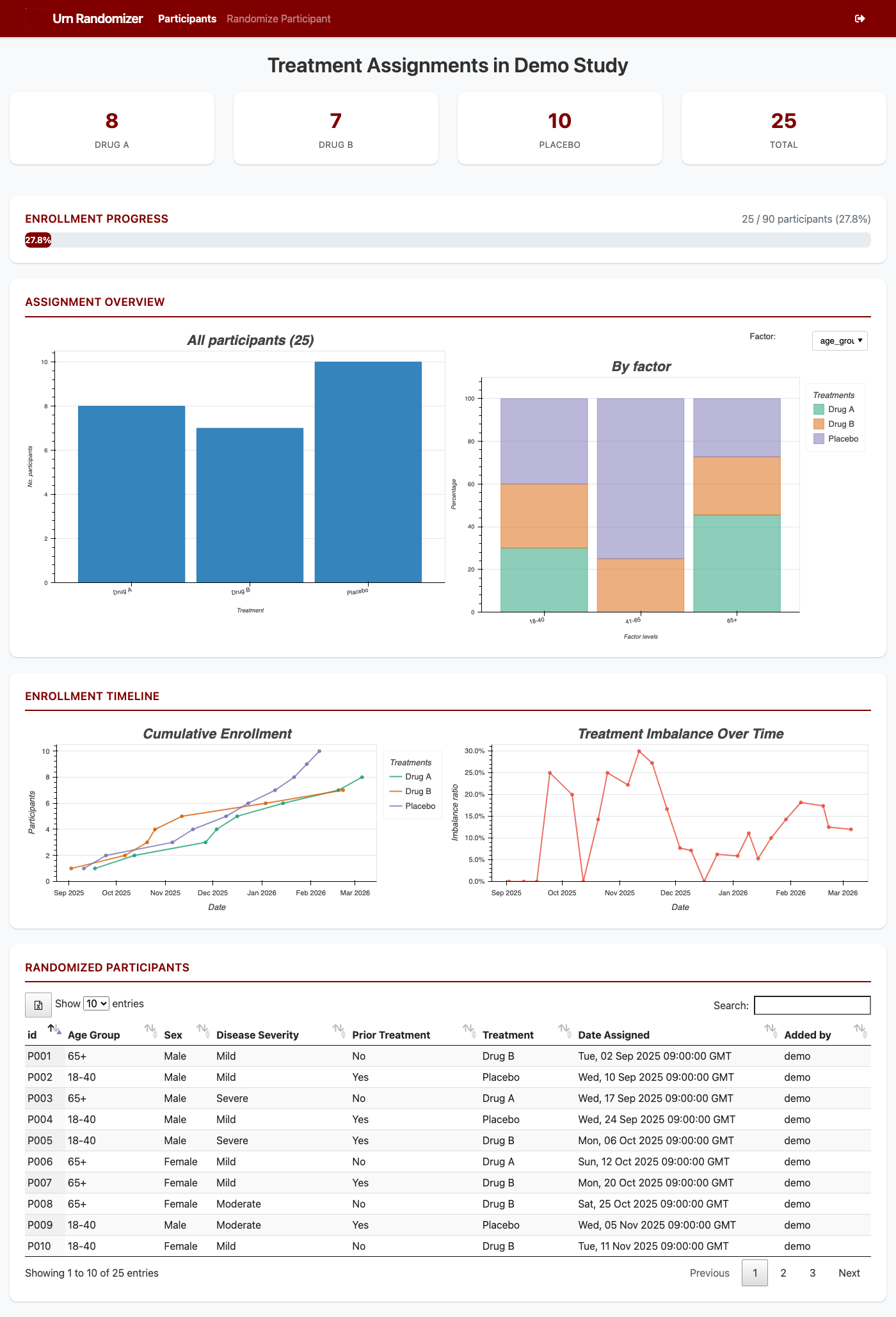Viewport: 896px width, 1317px height.
Task: Focus the table Search input field
Action: [x=812, y=1005]
